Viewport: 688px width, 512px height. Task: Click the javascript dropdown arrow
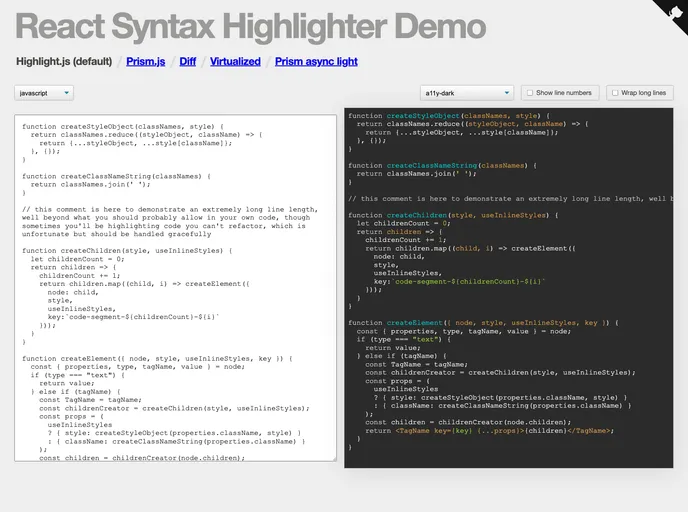(67, 93)
